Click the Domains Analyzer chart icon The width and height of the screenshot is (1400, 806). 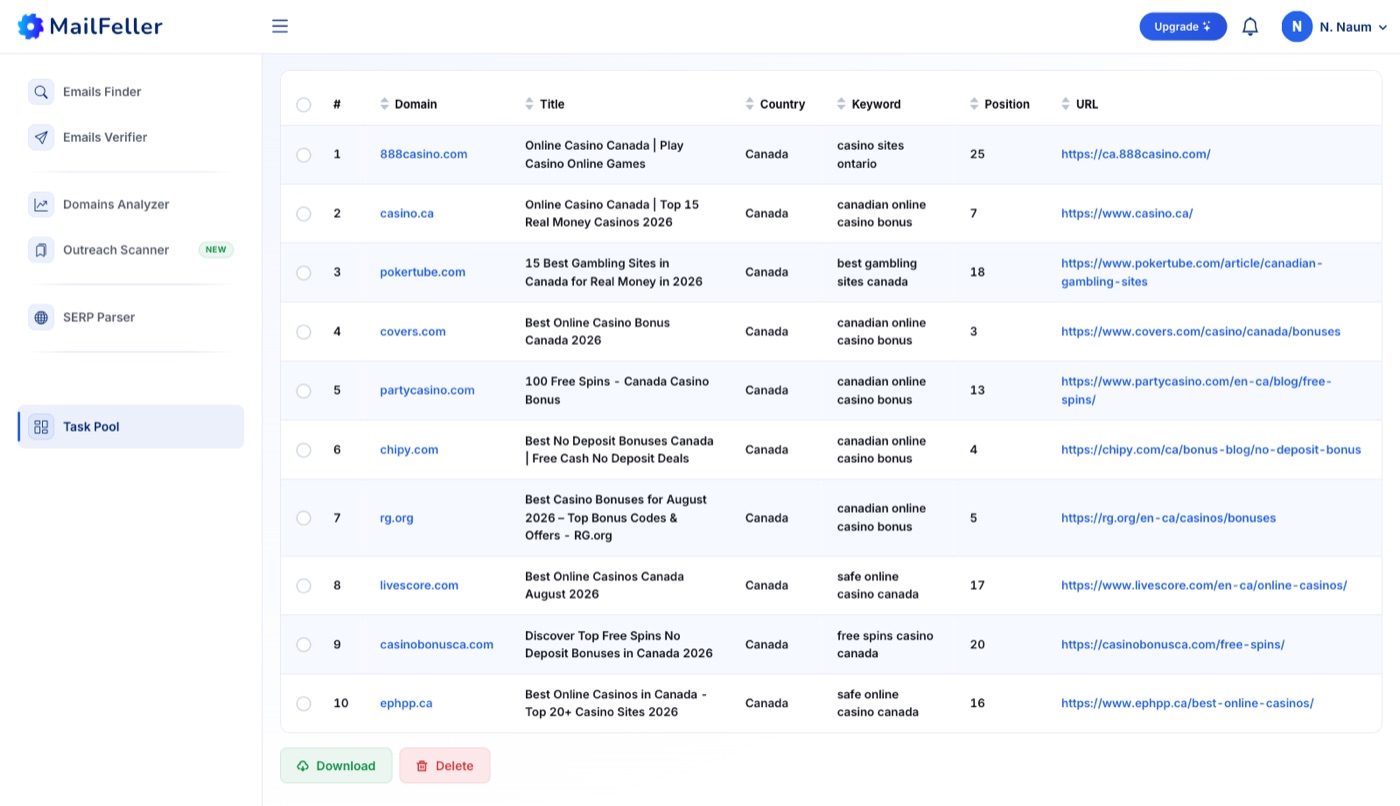point(41,205)
